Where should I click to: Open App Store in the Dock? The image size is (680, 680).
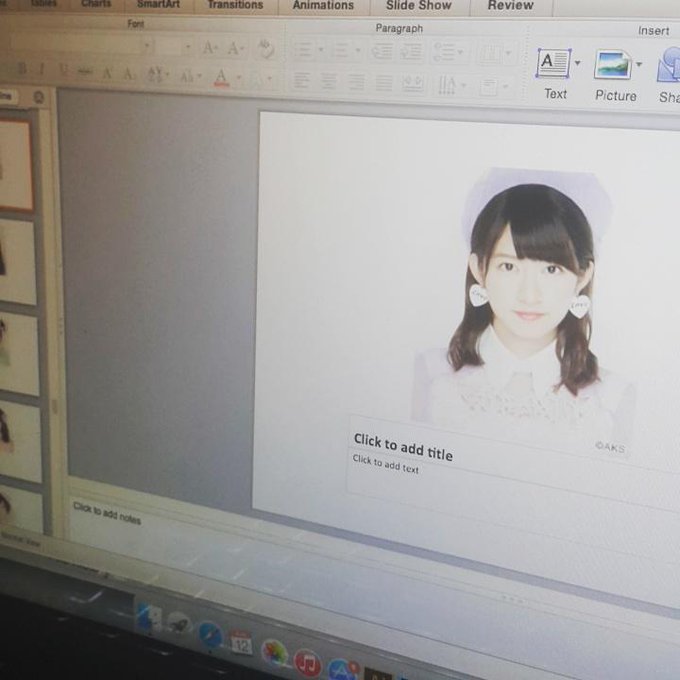pos(342,670)
